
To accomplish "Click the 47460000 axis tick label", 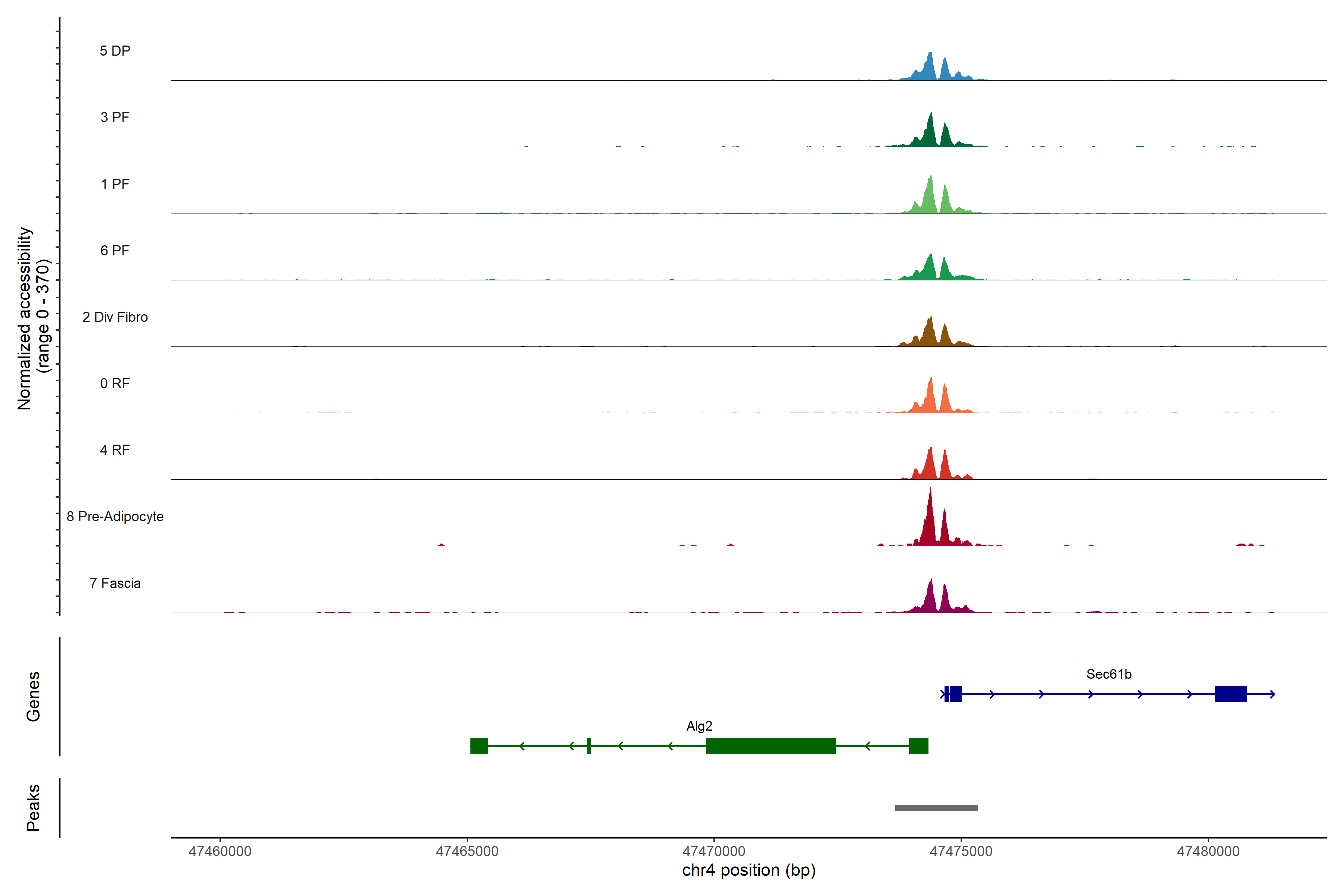I will pos(220,852).
